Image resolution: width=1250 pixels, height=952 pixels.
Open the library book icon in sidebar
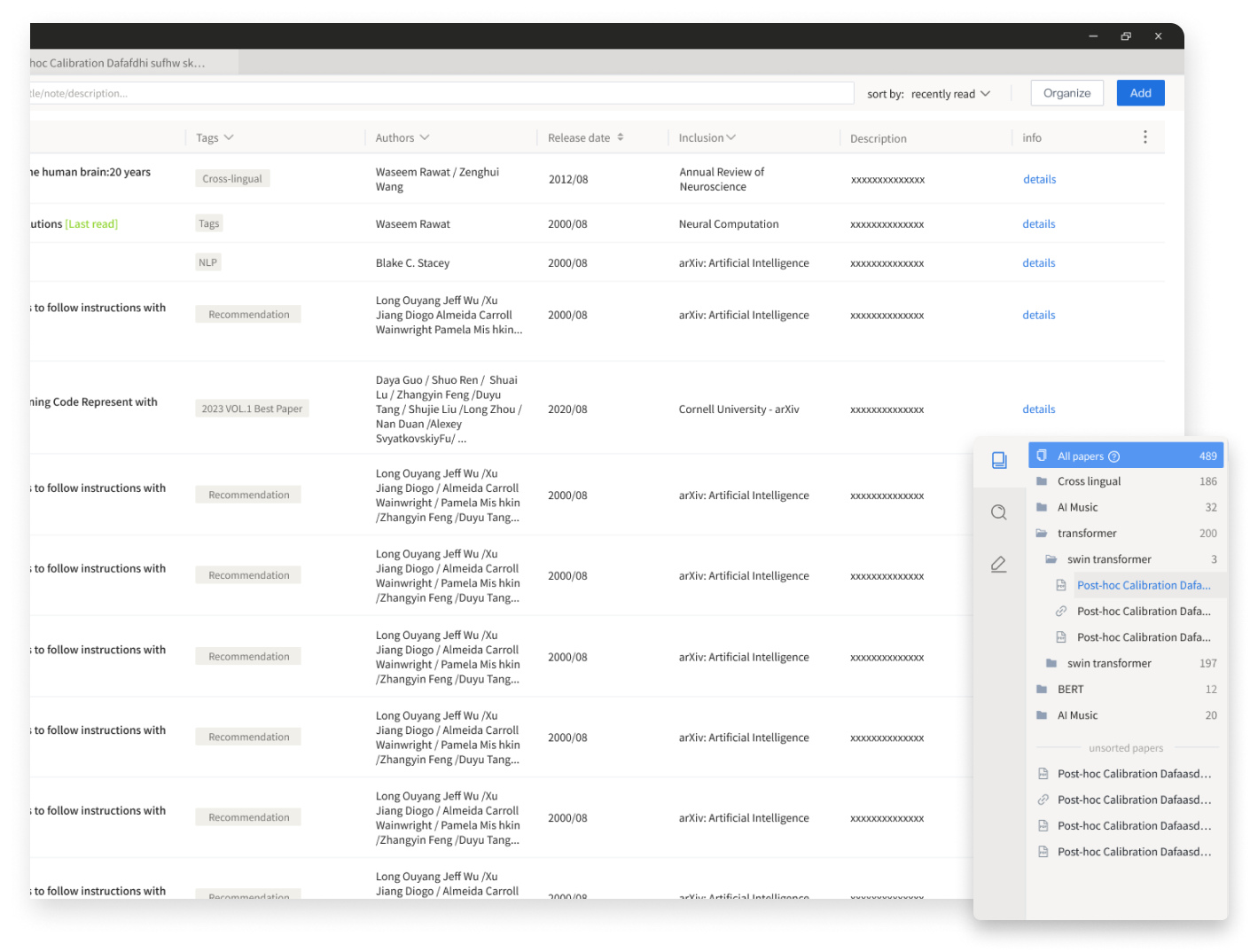(999, 460)
